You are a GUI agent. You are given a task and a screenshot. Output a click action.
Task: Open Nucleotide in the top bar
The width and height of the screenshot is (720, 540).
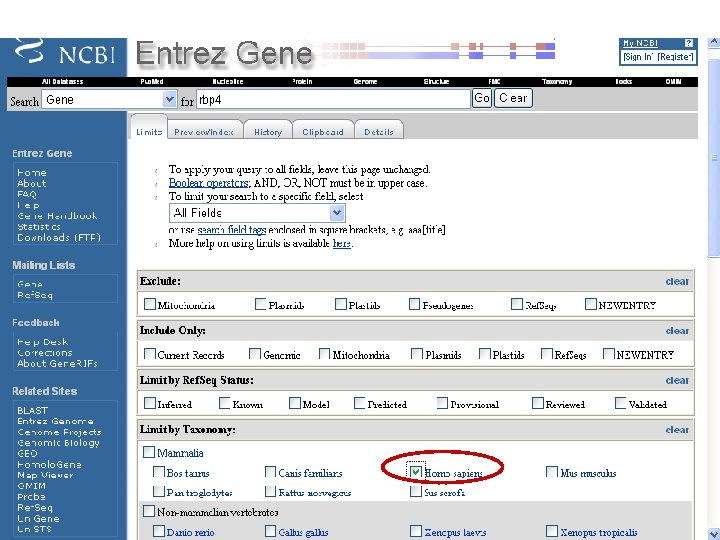[228, 82]
